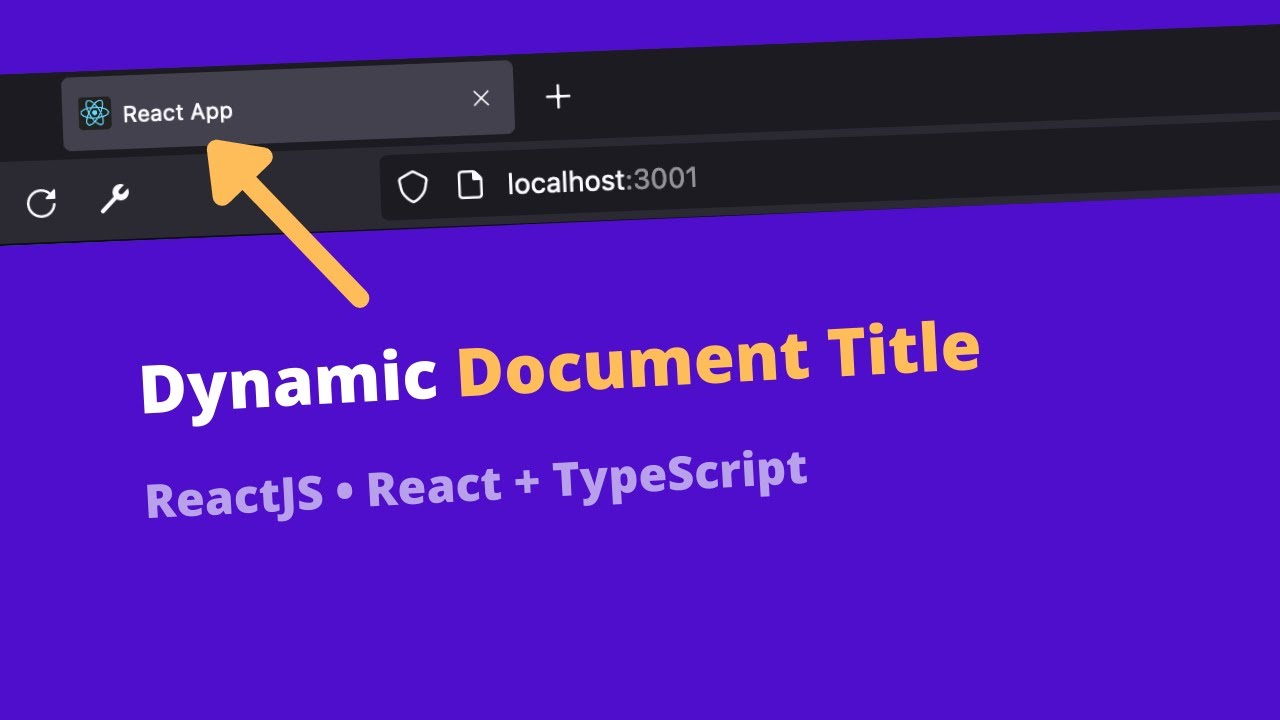The image size is (1280, 720).
Task: Click the shield tracking protection icon
Action: tap(413, 187)
